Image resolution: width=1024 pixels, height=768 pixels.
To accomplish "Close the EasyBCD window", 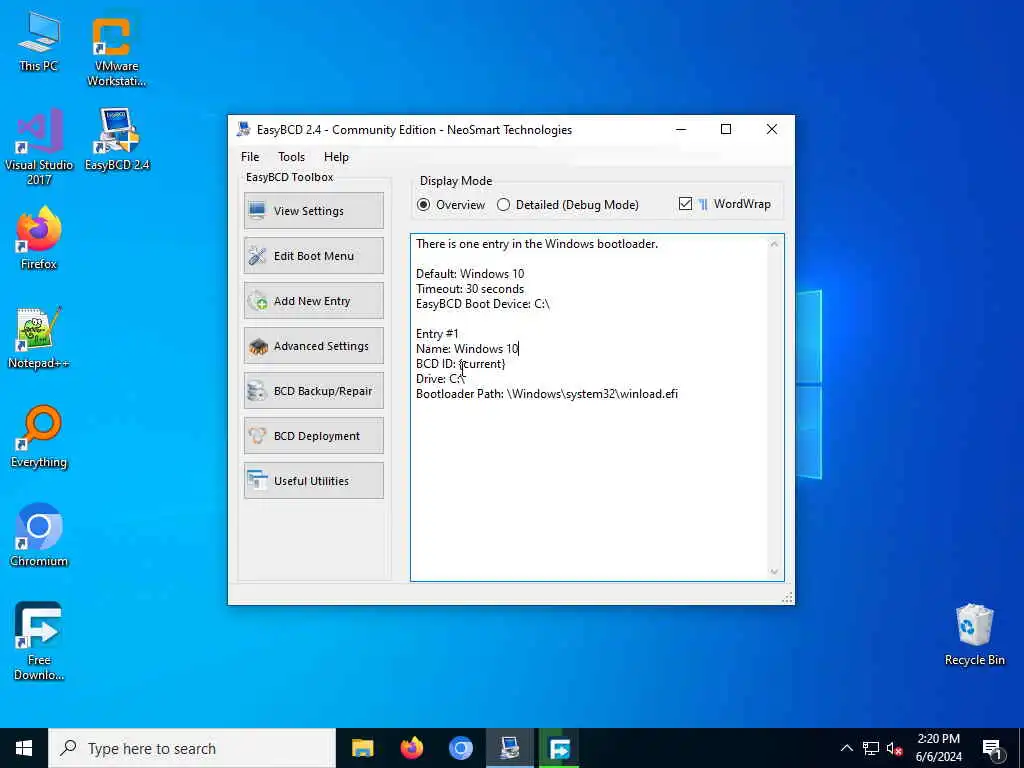I will point(771,129).
